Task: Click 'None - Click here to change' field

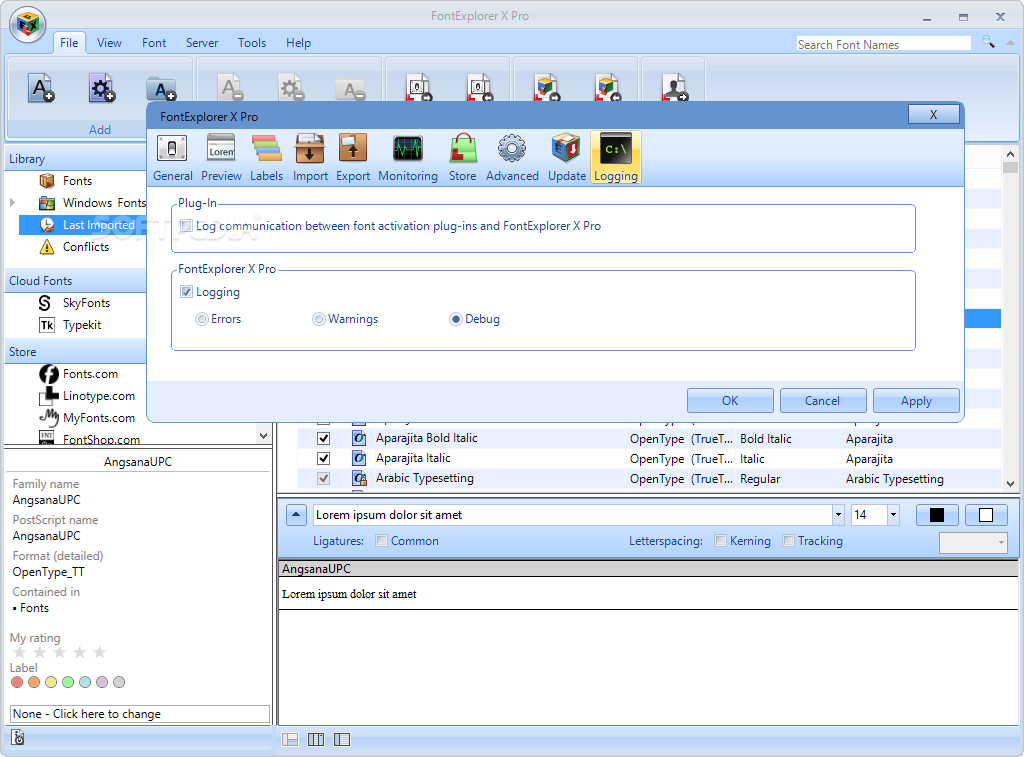Action: coord(140,714)
